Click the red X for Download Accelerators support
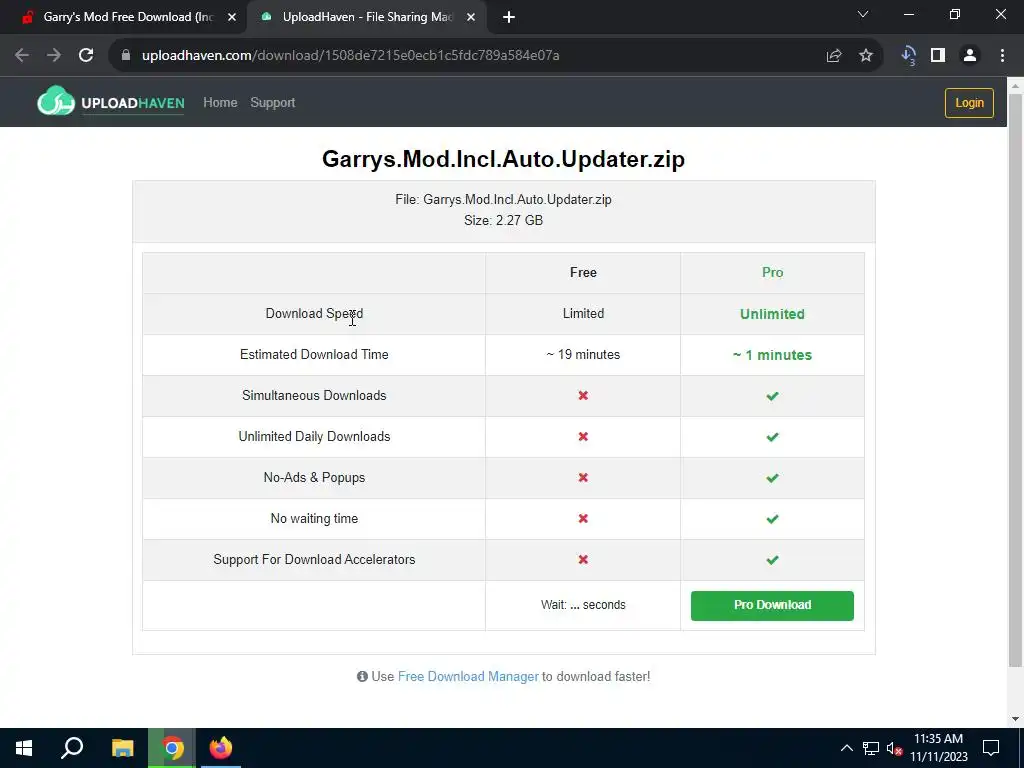Image resolution: width=1024 pixels, height=768 pixels. click(583, 560)
